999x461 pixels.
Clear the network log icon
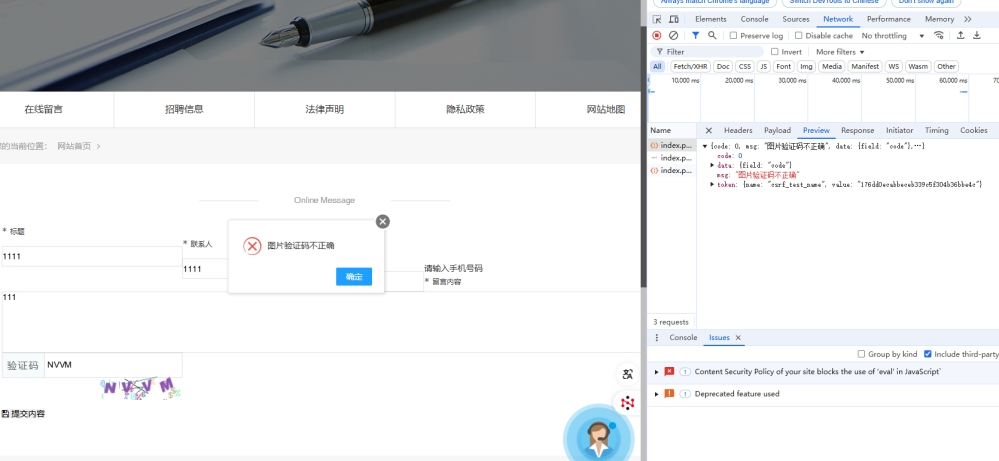pyautogui.click(x=673, y=36)
